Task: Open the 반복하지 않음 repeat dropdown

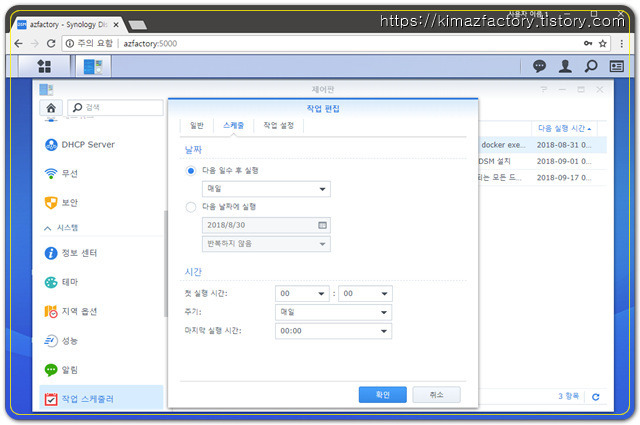Action: point(266,244)
